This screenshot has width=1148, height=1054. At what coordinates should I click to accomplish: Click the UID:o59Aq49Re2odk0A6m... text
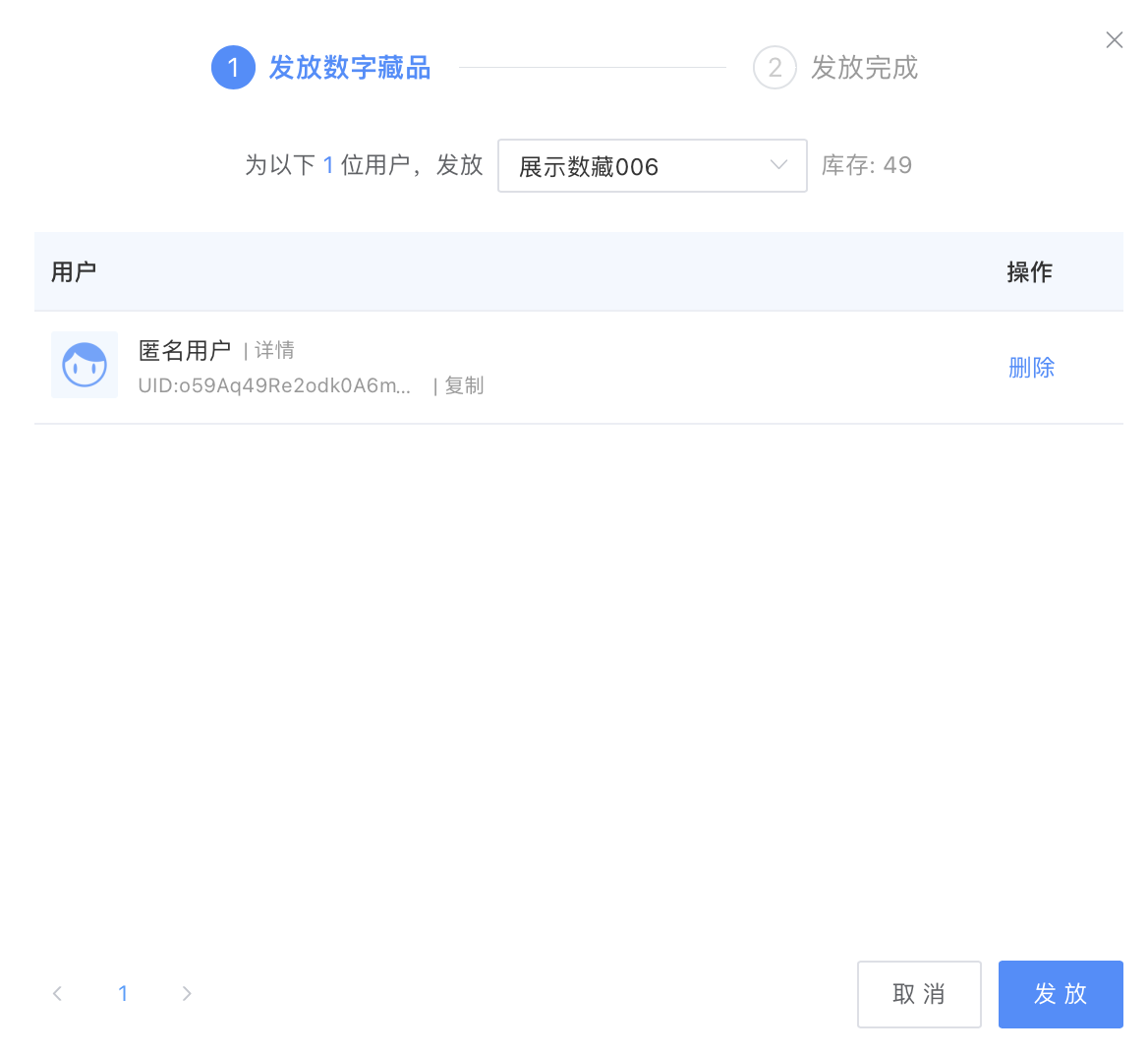click(x=274, y=385)
